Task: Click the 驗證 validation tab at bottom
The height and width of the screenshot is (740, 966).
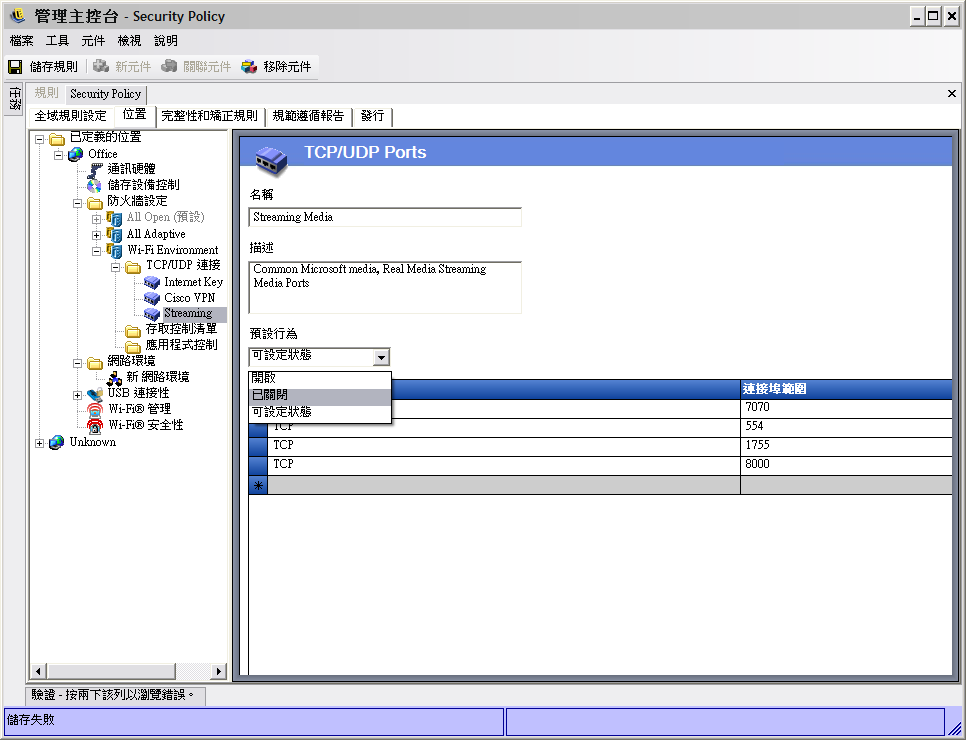Action: coord(114,695)
